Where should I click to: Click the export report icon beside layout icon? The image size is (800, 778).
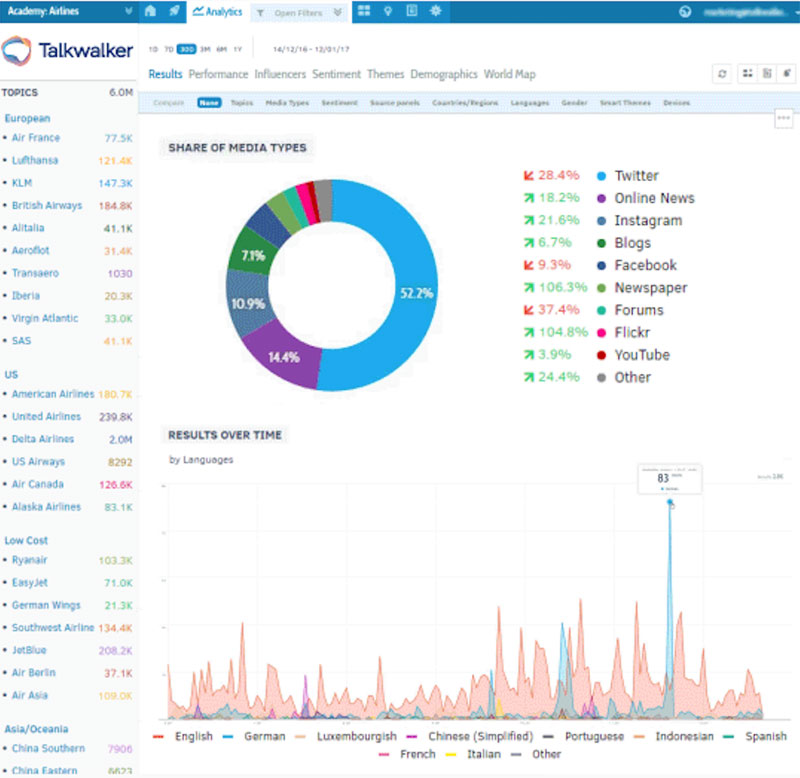tap(767, 73)
